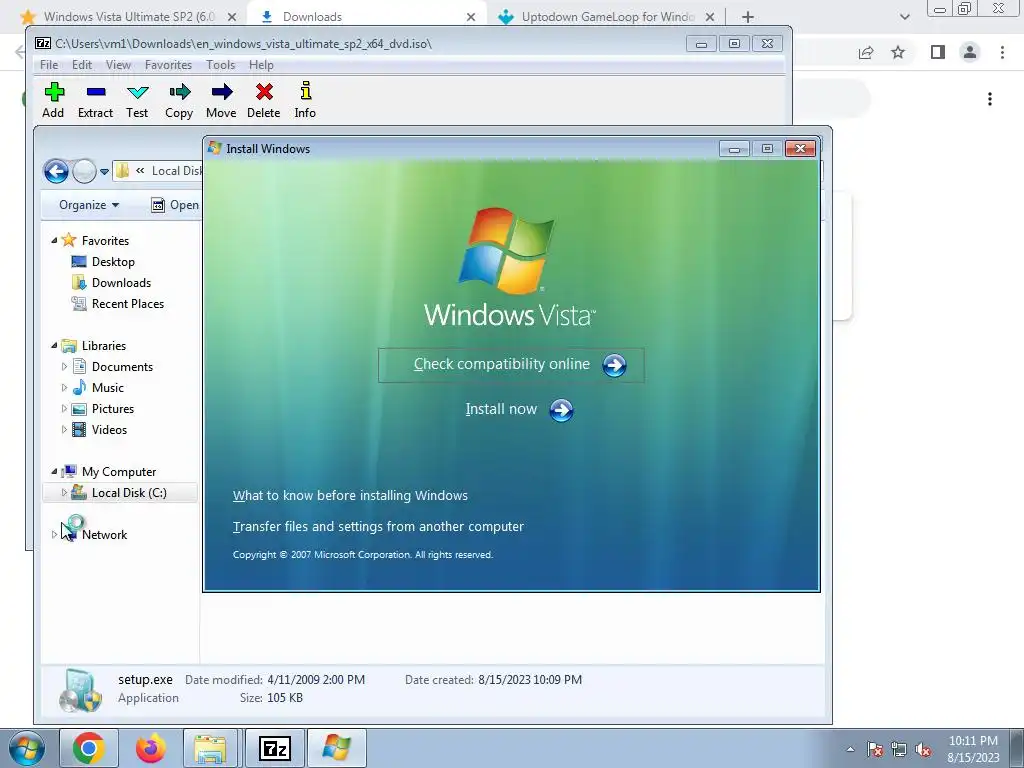The image size is (1024, 768).
Task: Open the Chrome three-dot menu
Action: [x=1002, y=52]
